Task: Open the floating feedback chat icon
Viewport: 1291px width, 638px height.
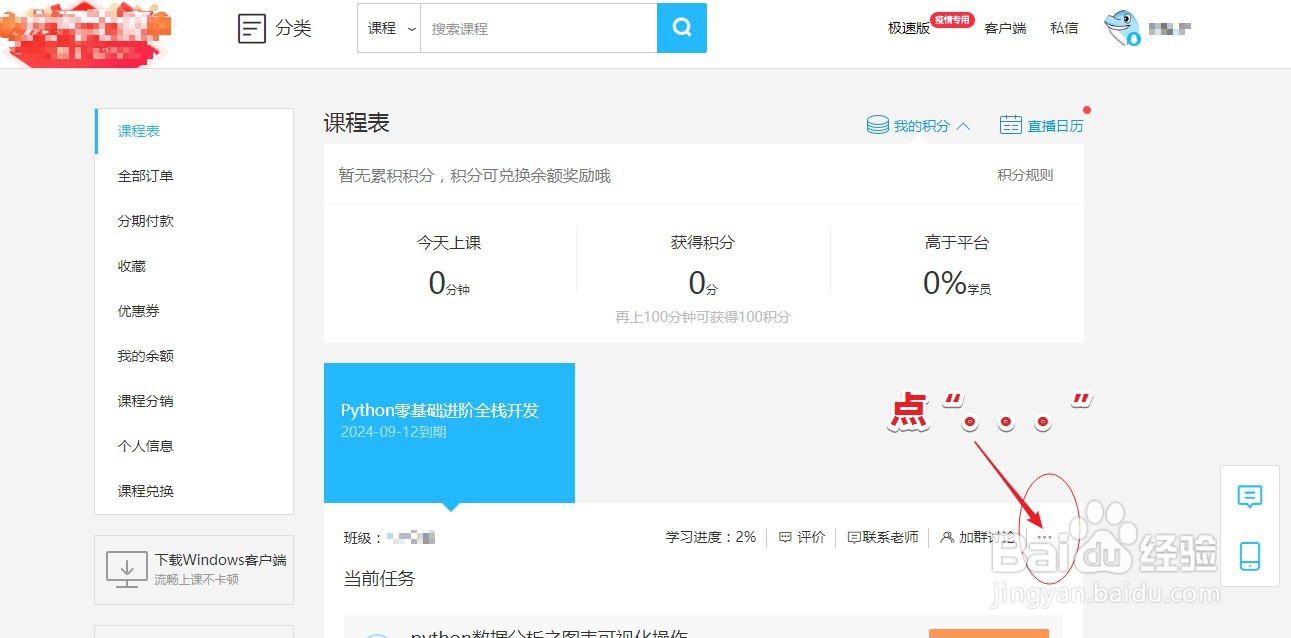Action: (x=1250, y=496)
